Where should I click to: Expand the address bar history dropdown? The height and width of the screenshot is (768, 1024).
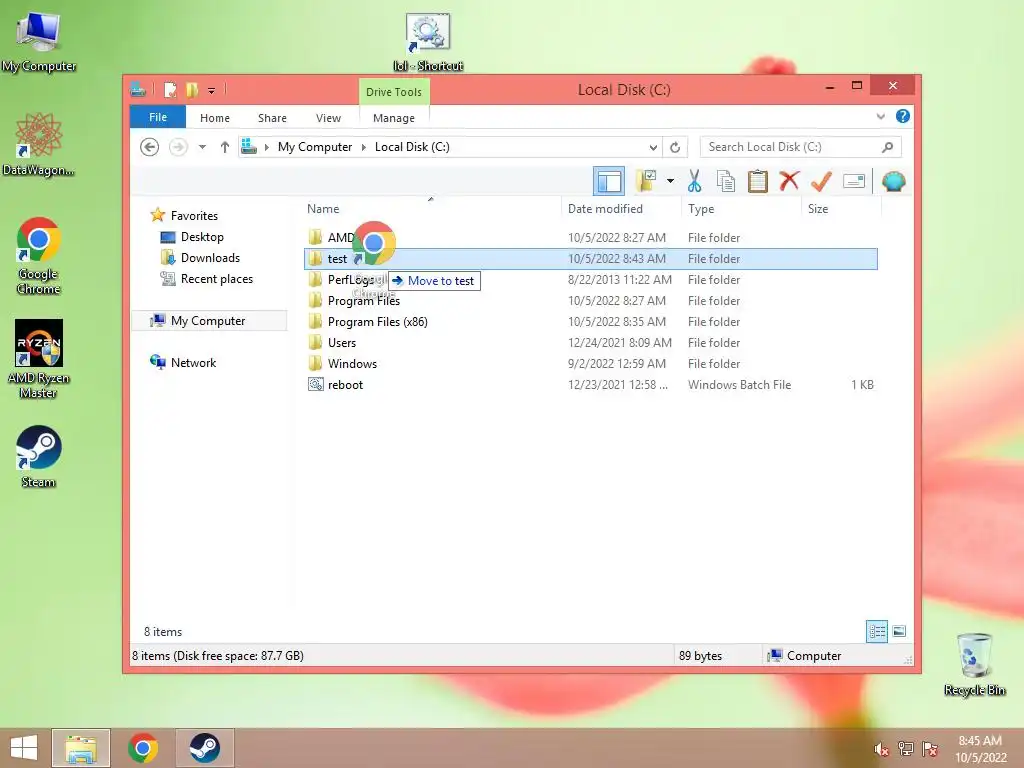click(653, 147)
